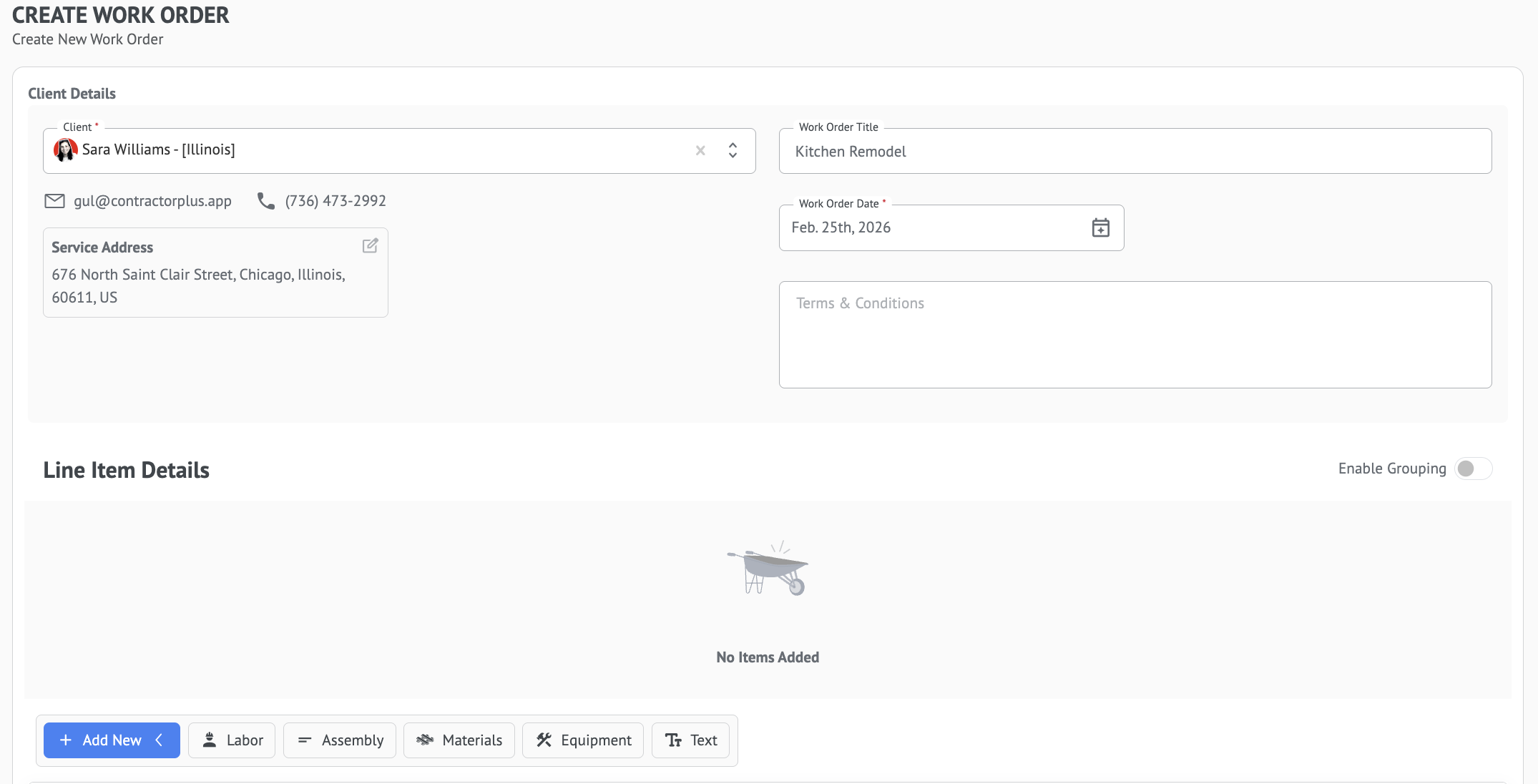The image size is (1538, 784).
Task: Collapse the Add New button menu
Action: [112, 740]
